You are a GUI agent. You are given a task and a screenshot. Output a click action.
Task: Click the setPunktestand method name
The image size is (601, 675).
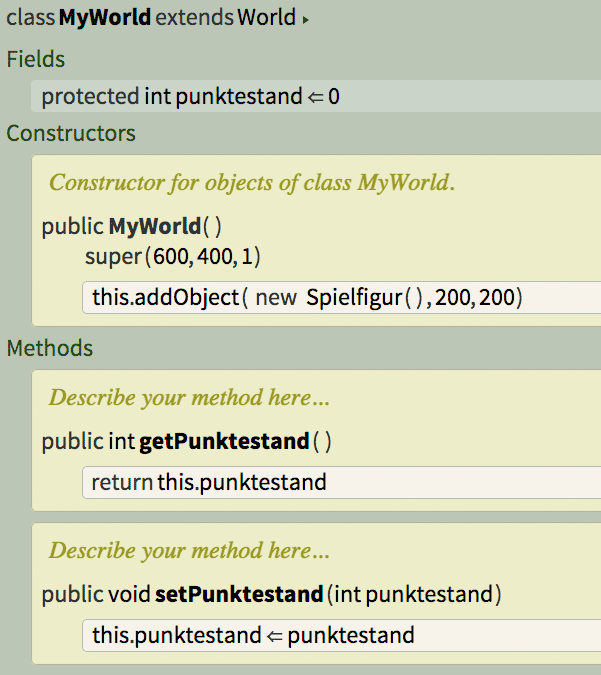point(239,595)
